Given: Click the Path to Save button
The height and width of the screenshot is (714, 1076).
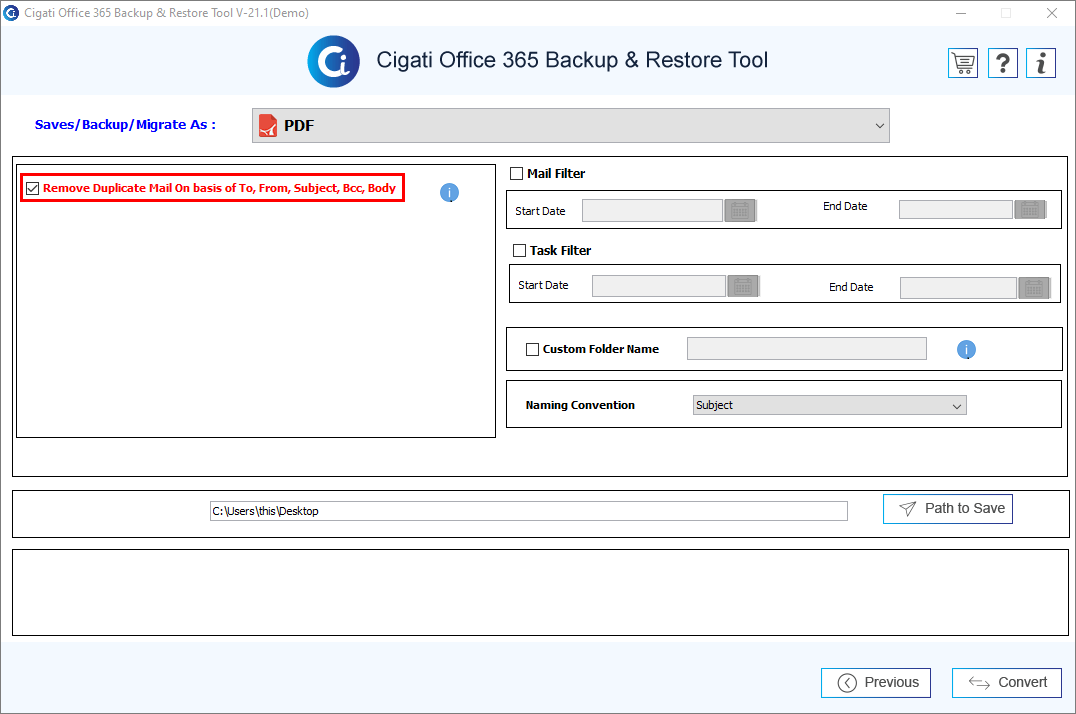Looking at the screenshot, I should [x=948, y=509].
